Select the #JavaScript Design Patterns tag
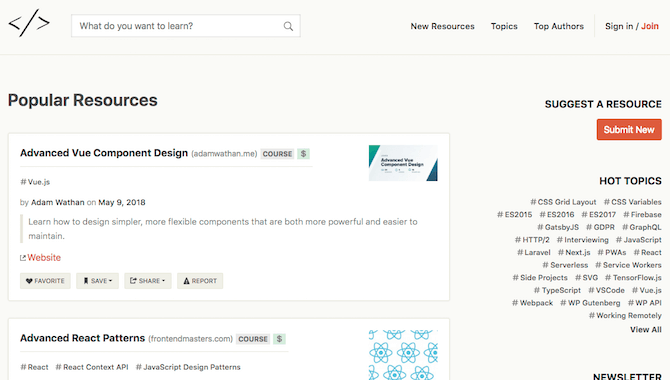The height and width of the screenshot is (380, 670). click(x=188, y=367)
